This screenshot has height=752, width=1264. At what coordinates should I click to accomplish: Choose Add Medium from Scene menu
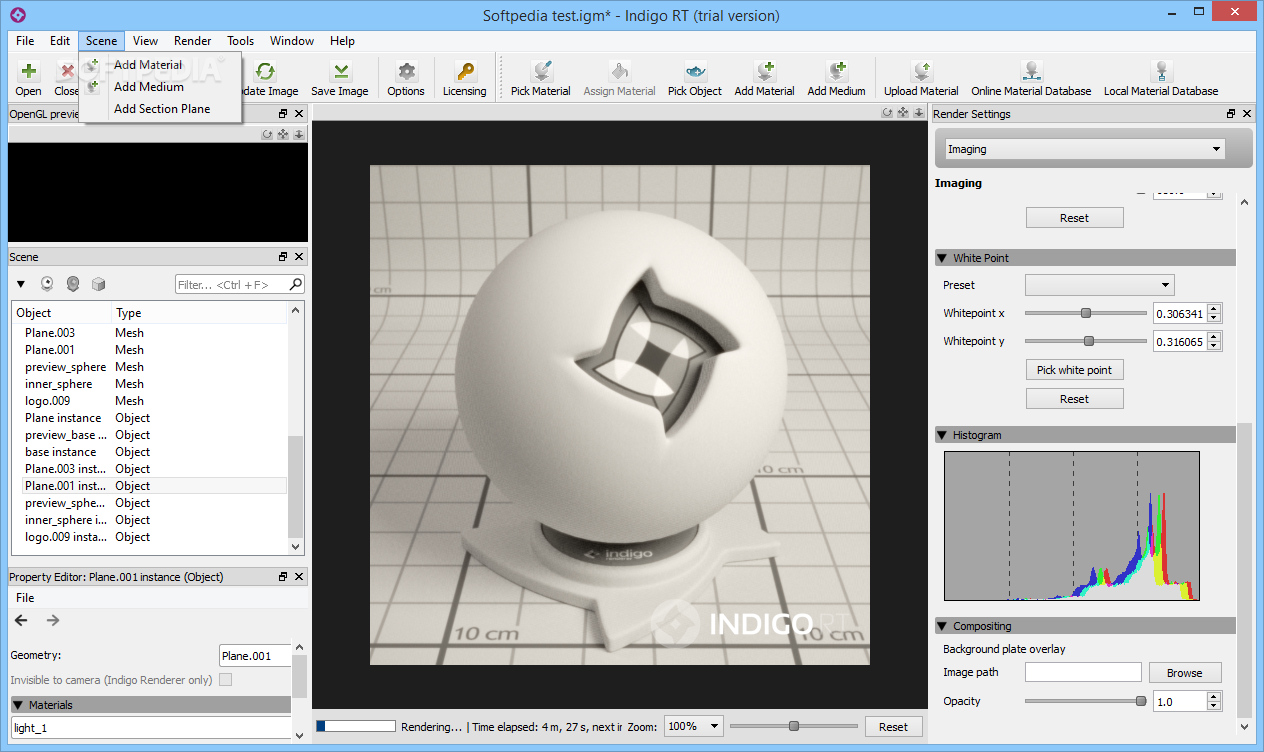click(x=161, y=87)
